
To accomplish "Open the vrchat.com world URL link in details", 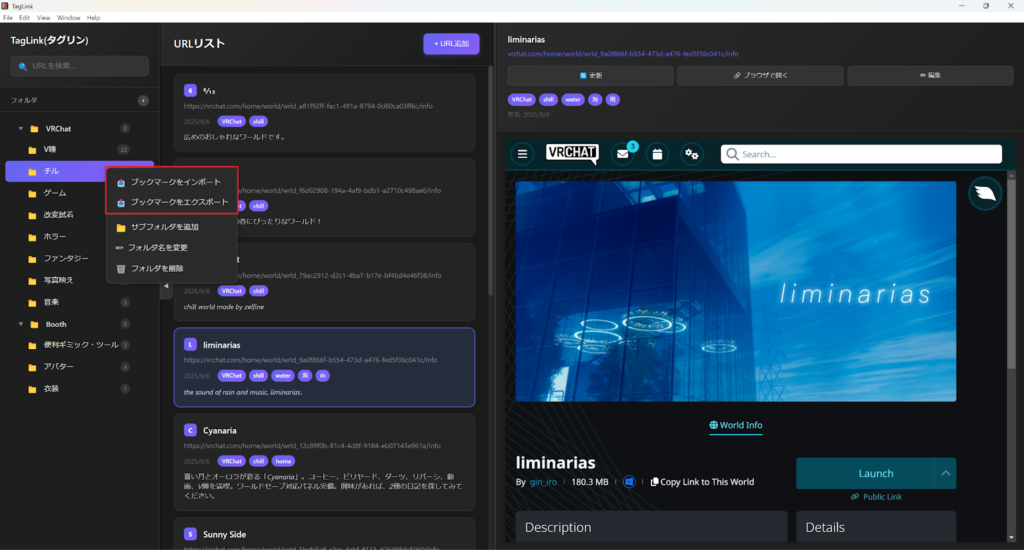I will click(x=623, y=54).
